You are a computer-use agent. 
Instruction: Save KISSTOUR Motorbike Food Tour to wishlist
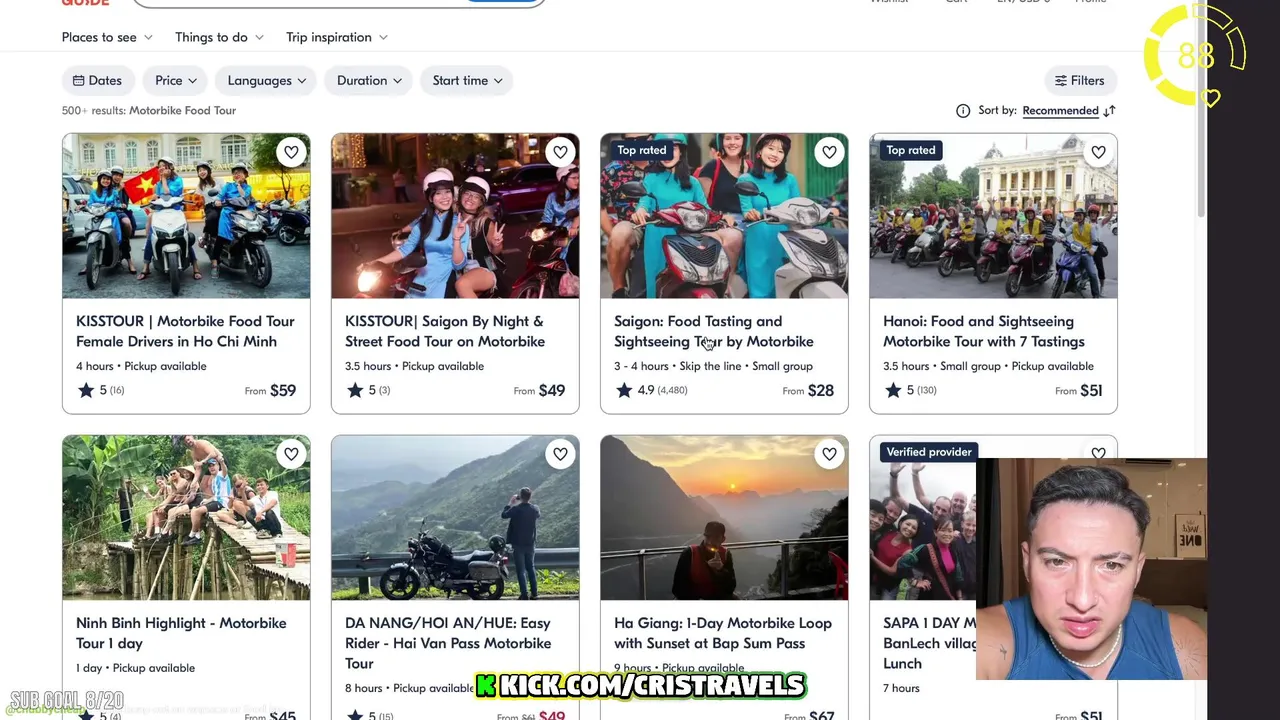pyautogui.click(x=291, y=152)
